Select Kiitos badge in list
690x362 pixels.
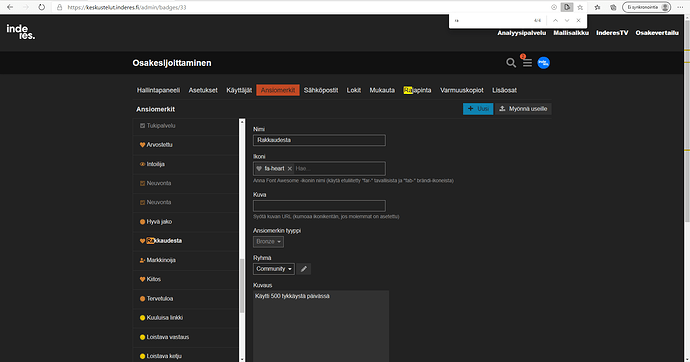click(x=186, y=279)
